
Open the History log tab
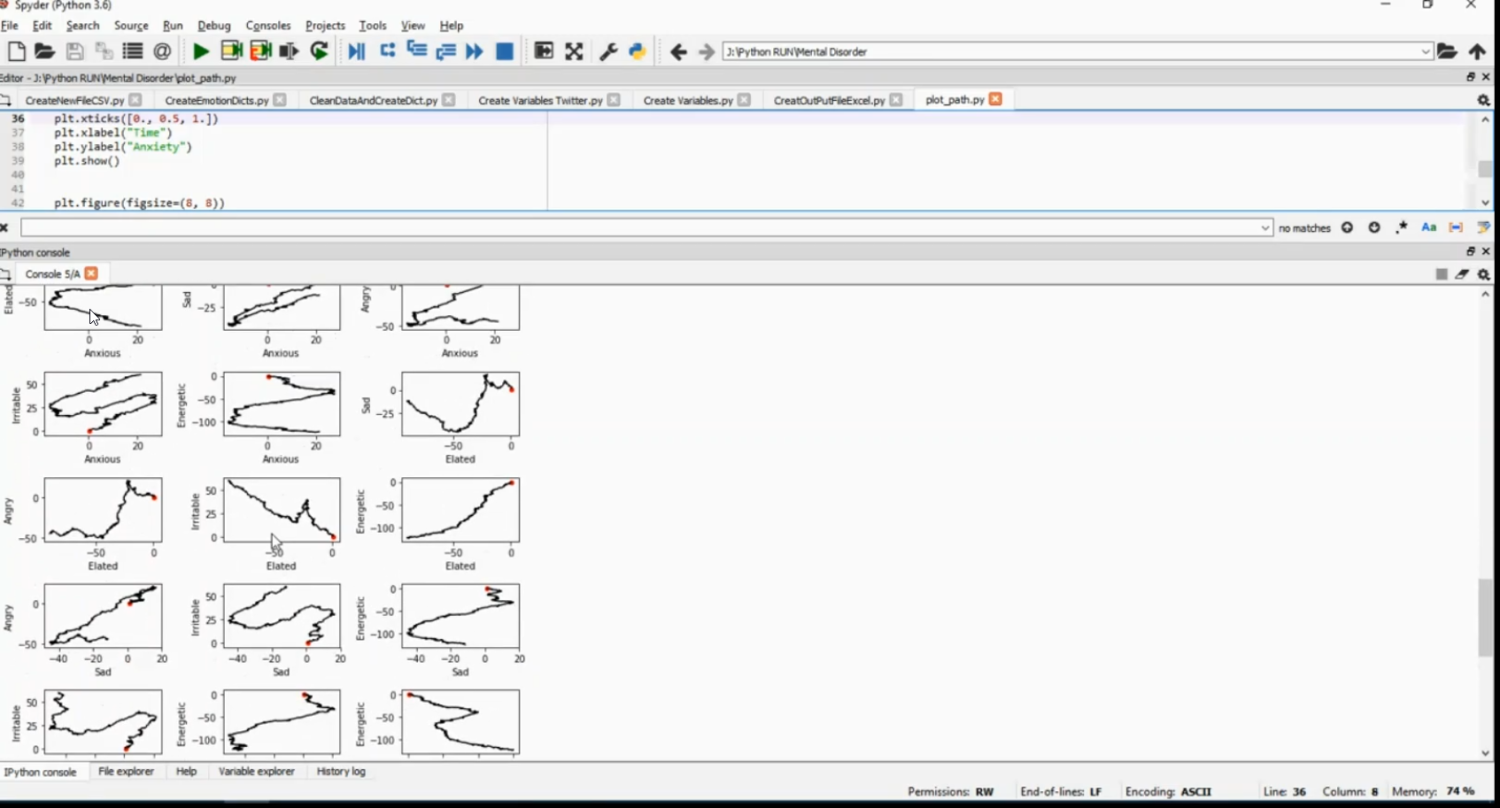click(341, 772)
